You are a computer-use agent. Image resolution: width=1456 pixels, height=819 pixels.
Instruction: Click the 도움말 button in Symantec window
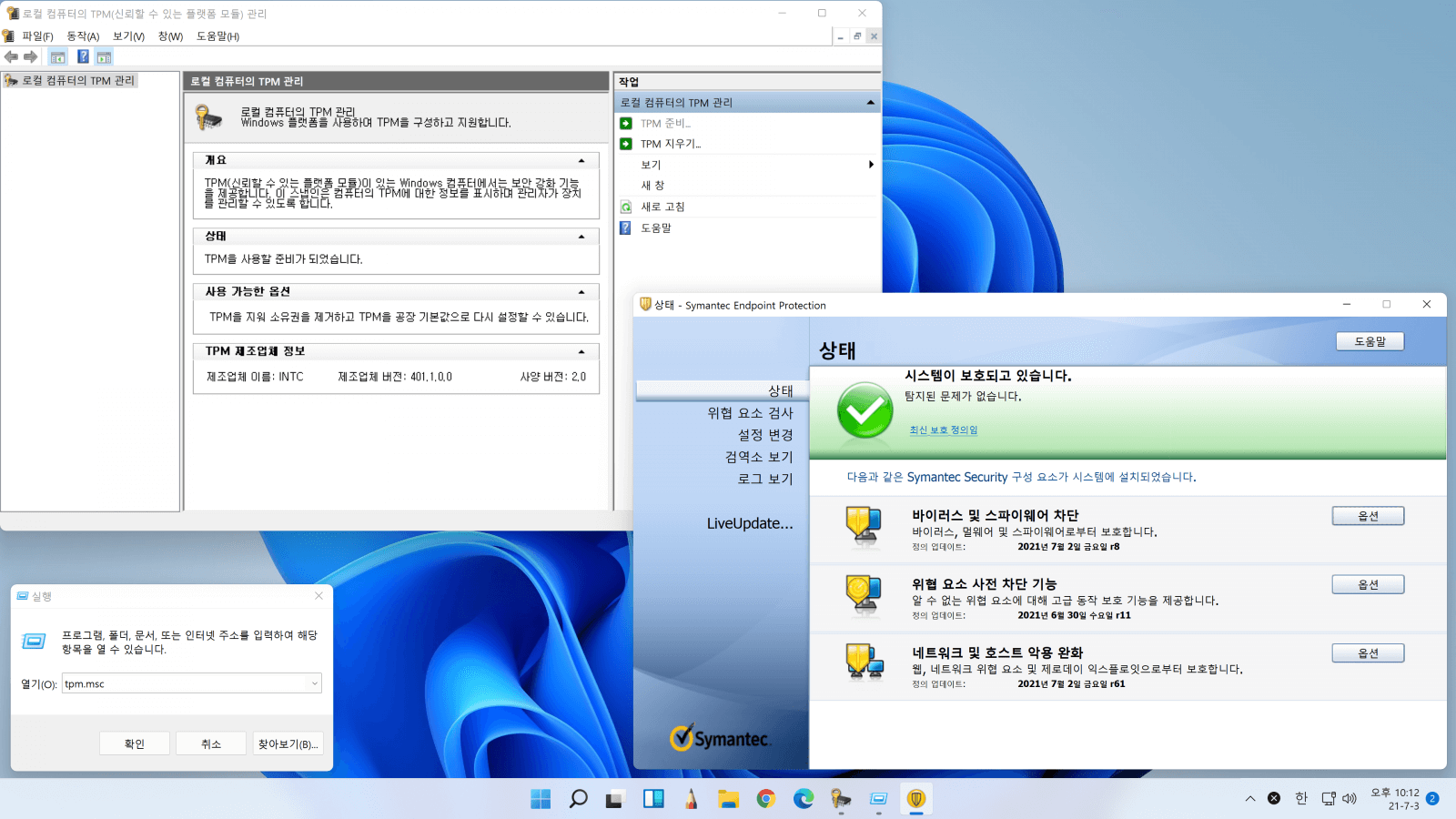point(1370,341)
